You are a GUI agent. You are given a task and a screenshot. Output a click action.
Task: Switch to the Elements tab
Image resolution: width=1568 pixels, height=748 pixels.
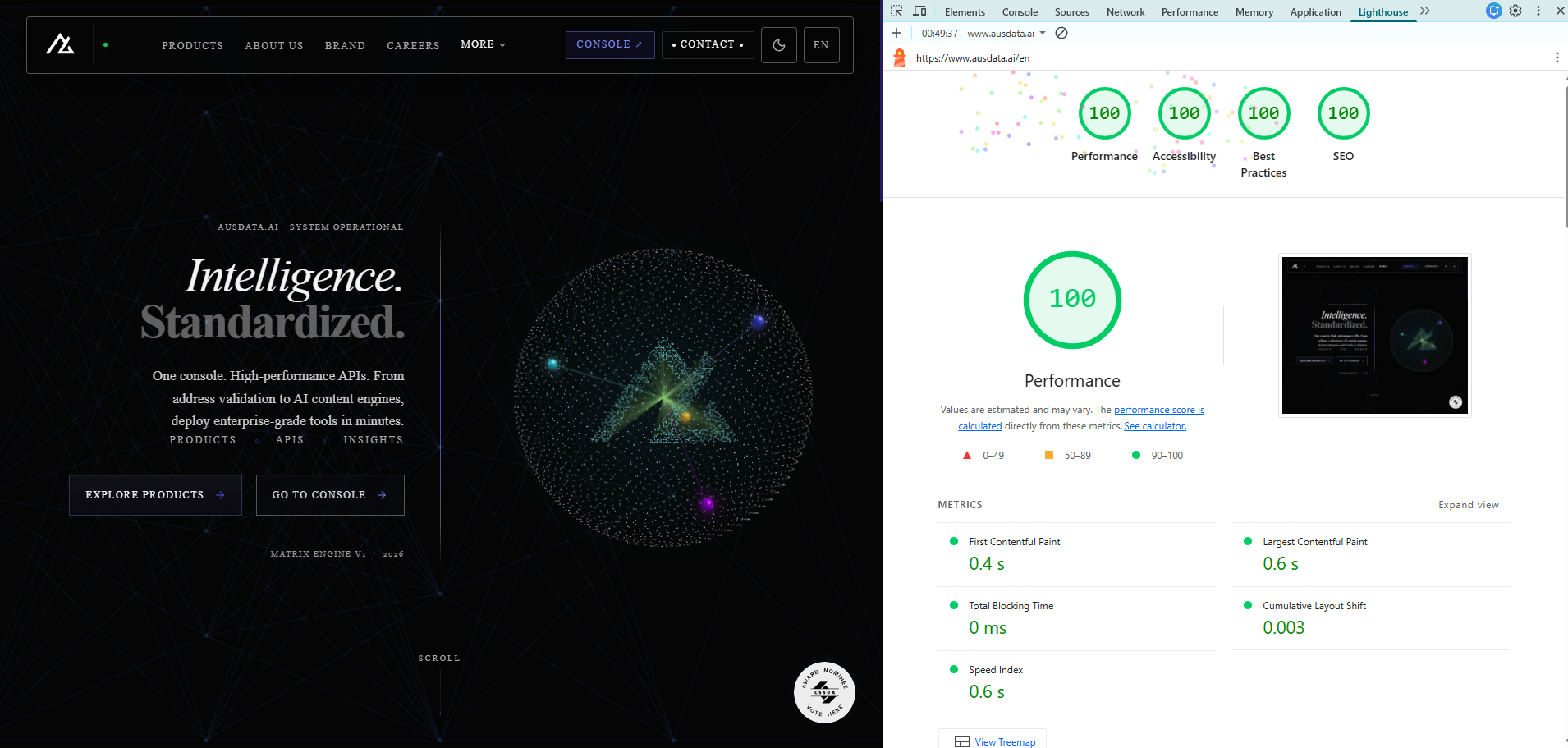click(x=965, y=12)
